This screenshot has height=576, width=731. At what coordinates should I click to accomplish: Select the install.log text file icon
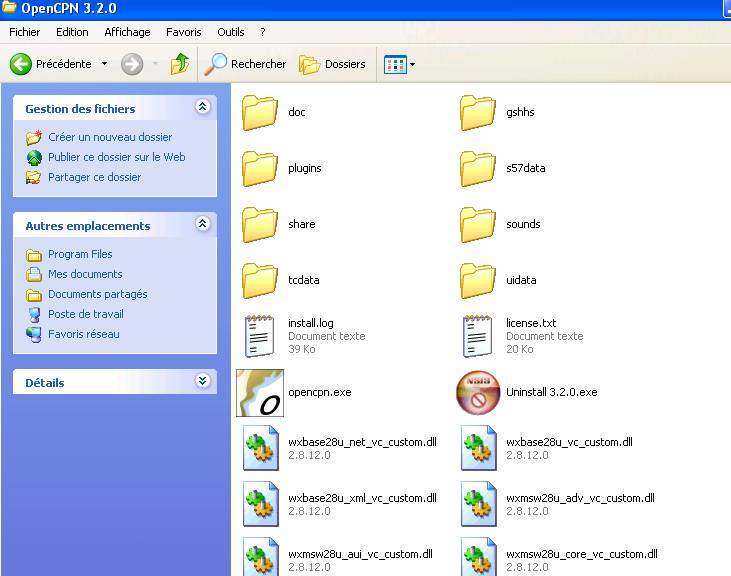tap(260, 336)
